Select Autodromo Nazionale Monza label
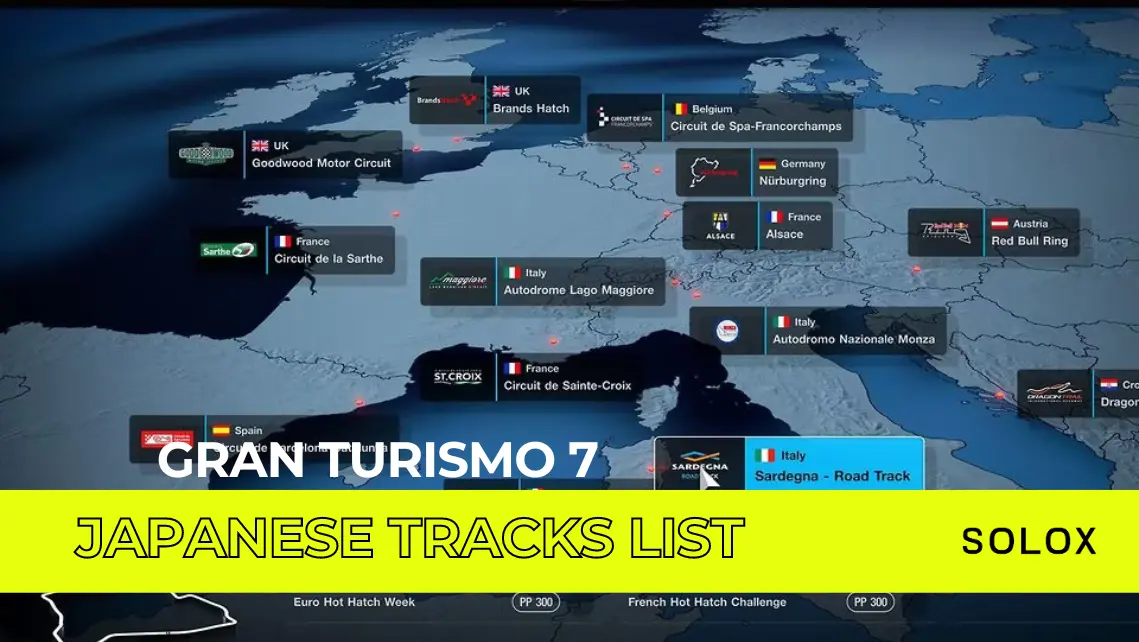This screenshot has height=642, width=1139. pyautogui.click(x=854, y=339)
